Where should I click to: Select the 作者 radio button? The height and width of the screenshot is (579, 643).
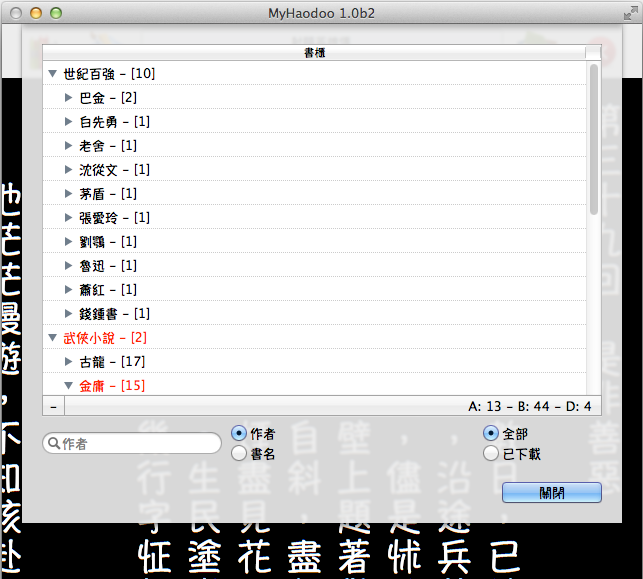coord(239,433)
